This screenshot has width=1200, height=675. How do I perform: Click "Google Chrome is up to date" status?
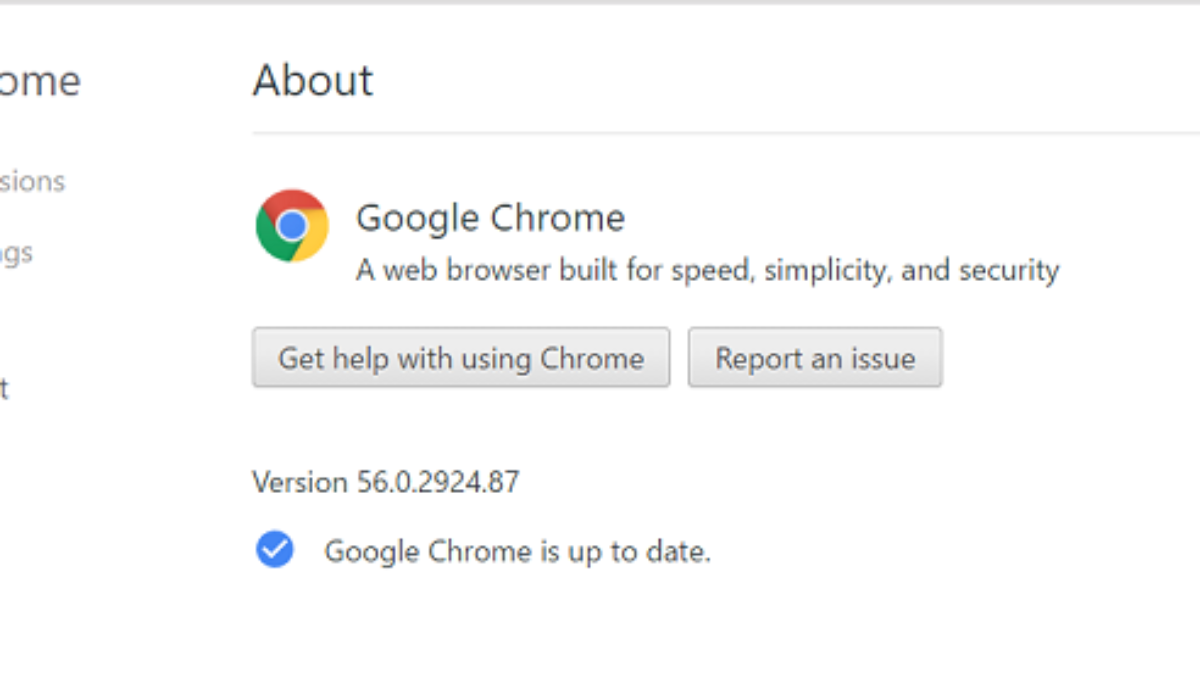click(x=517, y=551)
